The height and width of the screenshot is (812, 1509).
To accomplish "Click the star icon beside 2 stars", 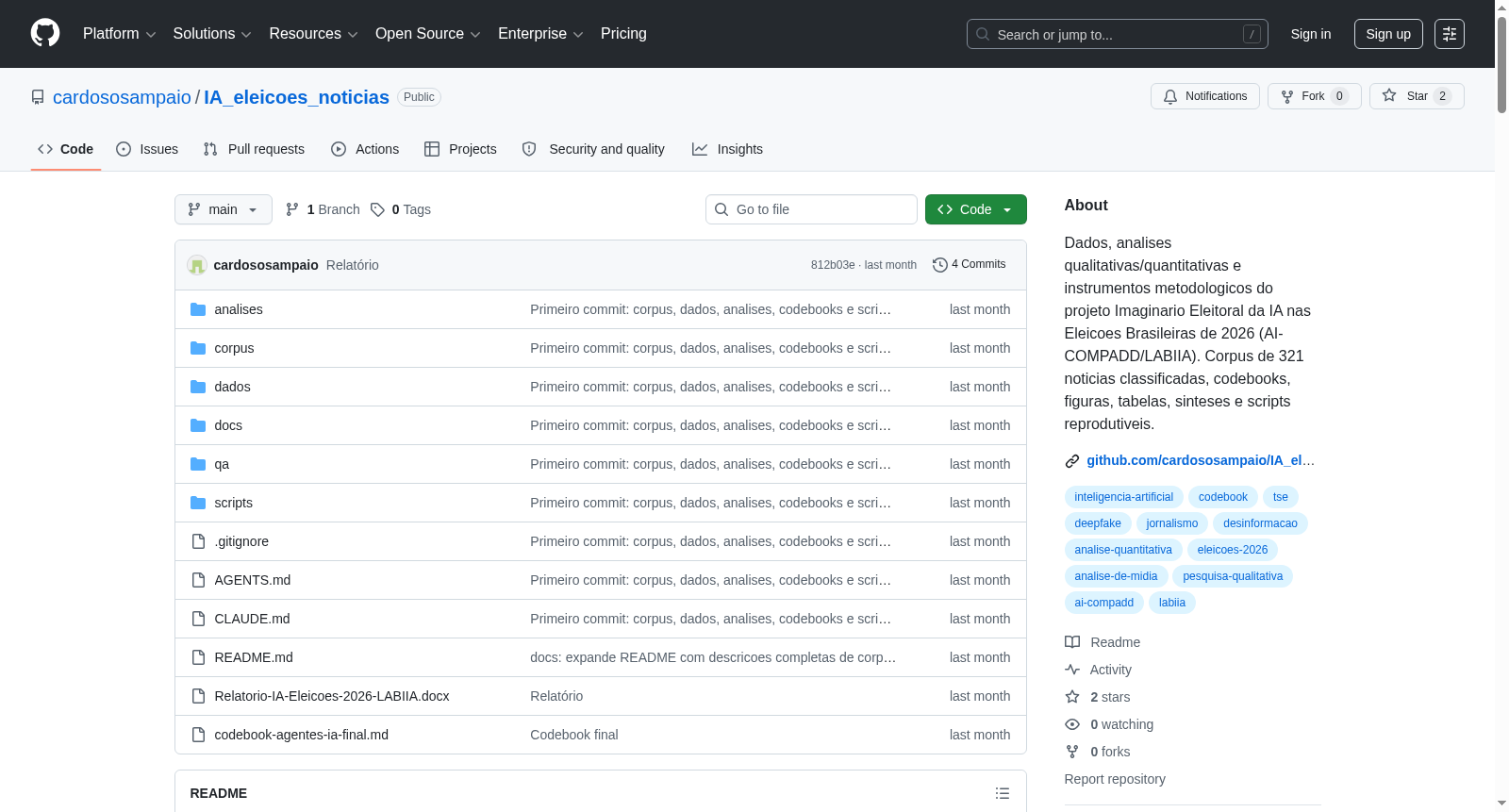I will tap(1072, 697).
